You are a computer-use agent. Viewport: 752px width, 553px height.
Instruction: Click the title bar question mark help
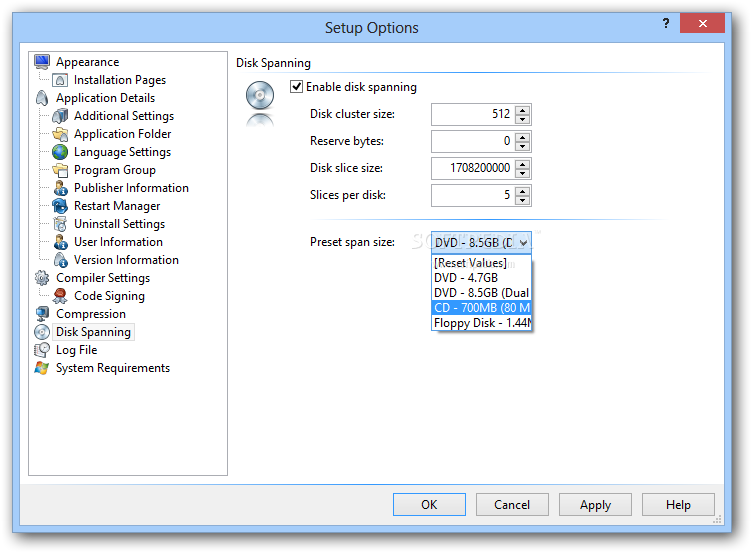(666, 23)
